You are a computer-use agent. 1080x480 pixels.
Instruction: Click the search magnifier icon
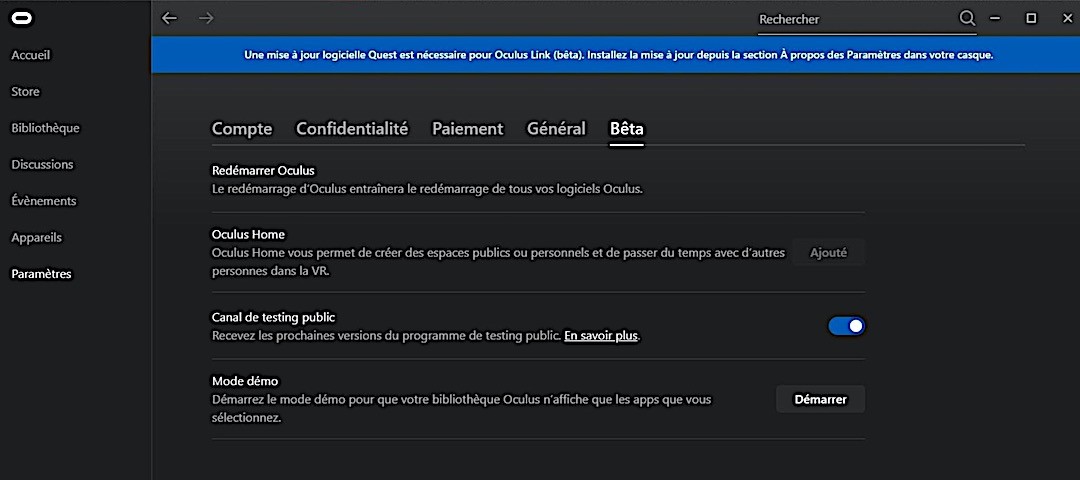click(967, 19)
